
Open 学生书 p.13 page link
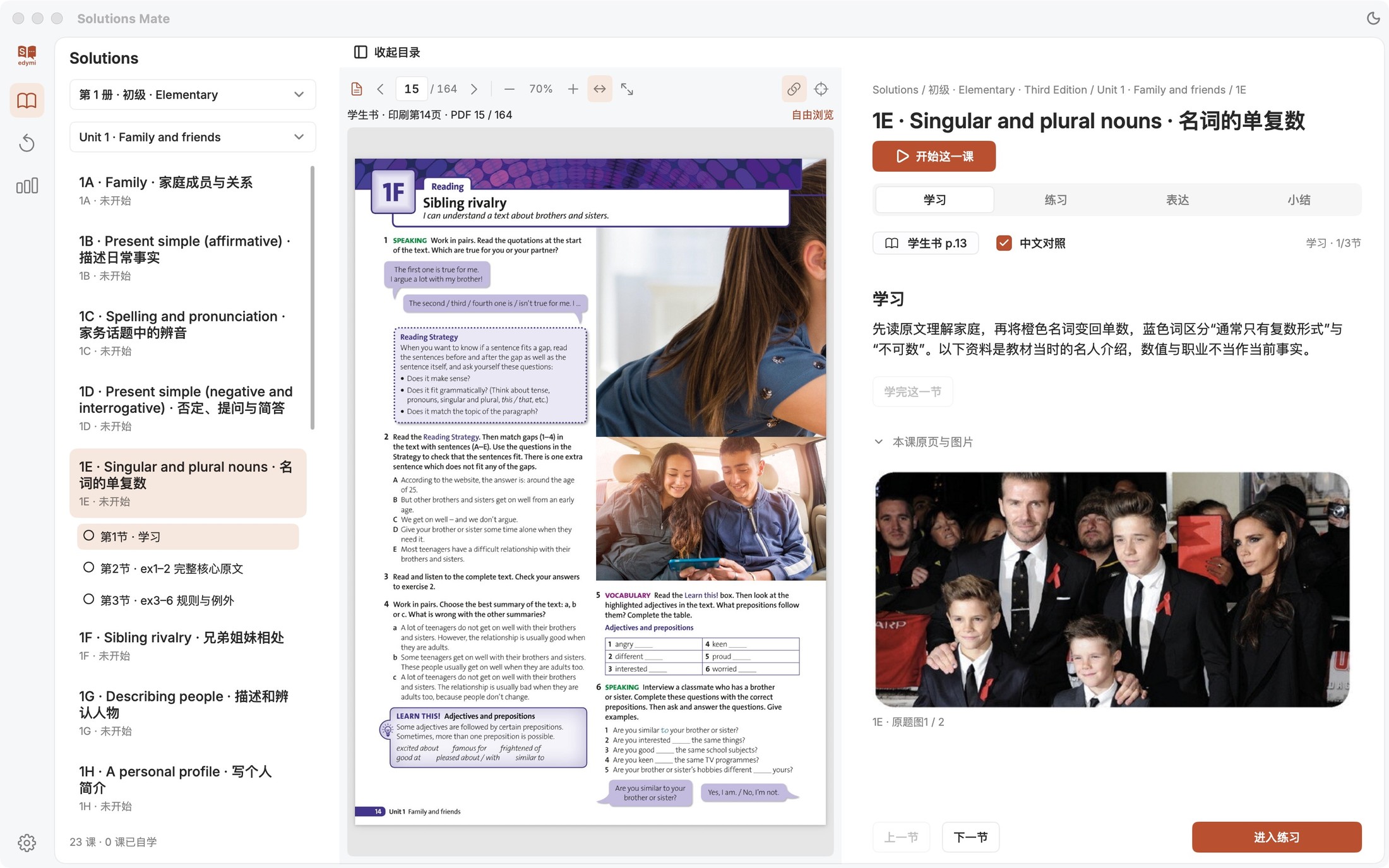(x=926, y=243)
